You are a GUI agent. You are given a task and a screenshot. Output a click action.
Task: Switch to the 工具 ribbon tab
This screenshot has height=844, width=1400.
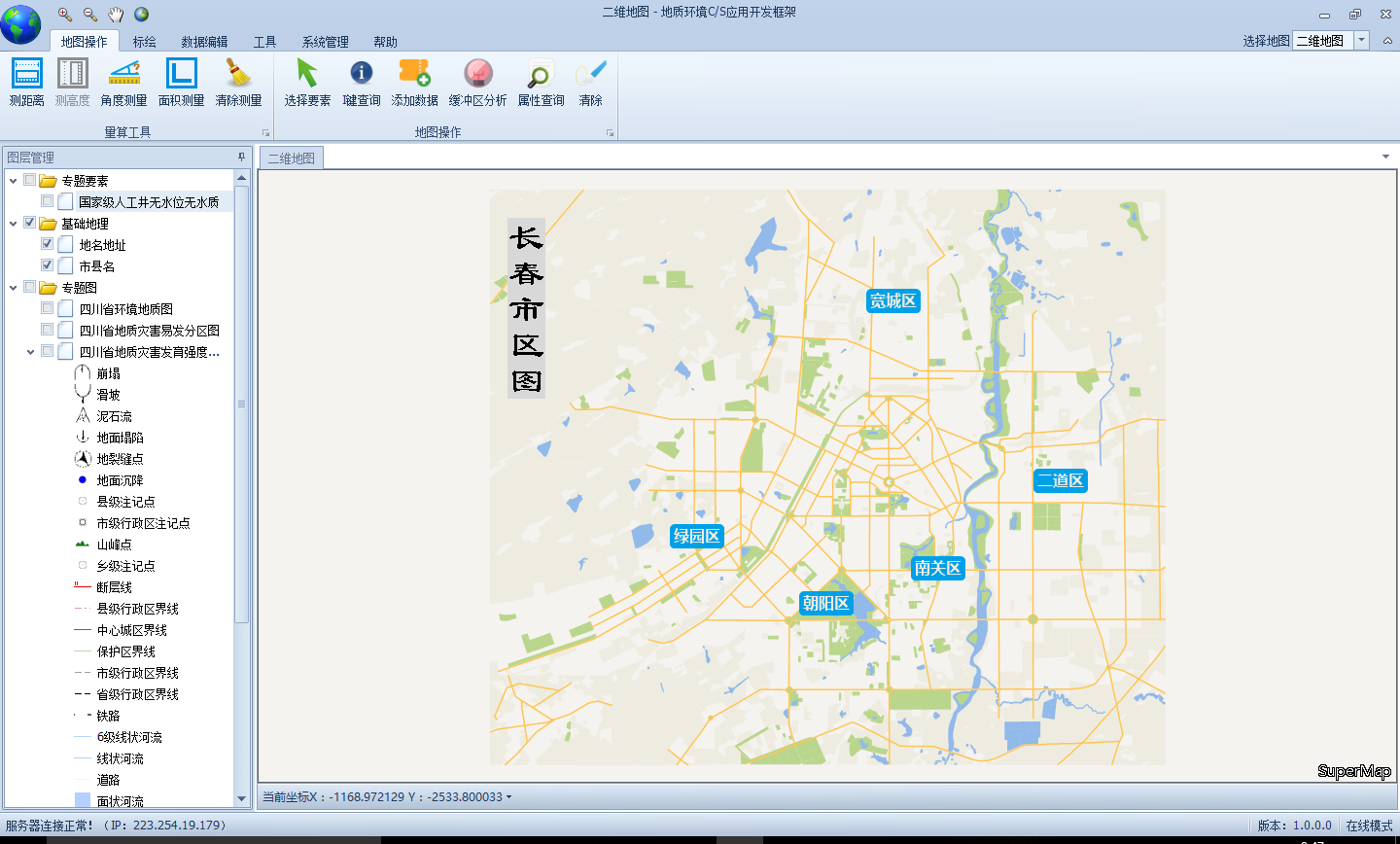[264, 42]
